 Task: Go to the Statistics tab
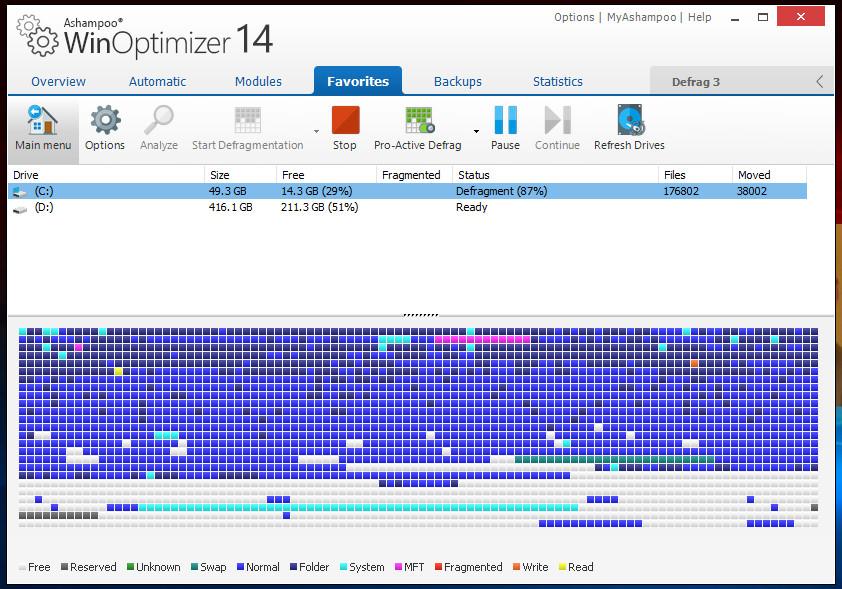[x=558, y=82]
